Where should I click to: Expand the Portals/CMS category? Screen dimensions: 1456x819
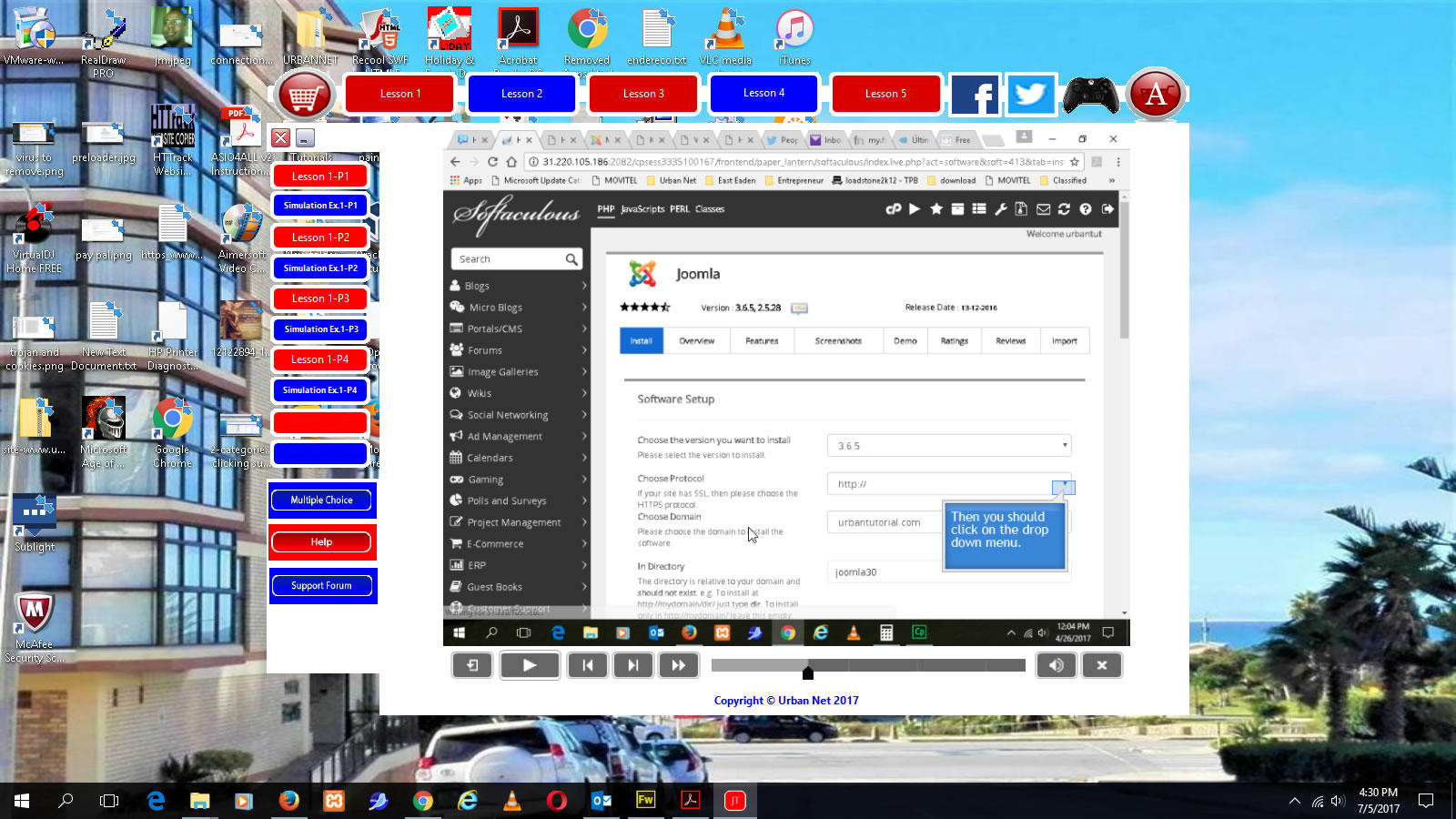point(518,329)
